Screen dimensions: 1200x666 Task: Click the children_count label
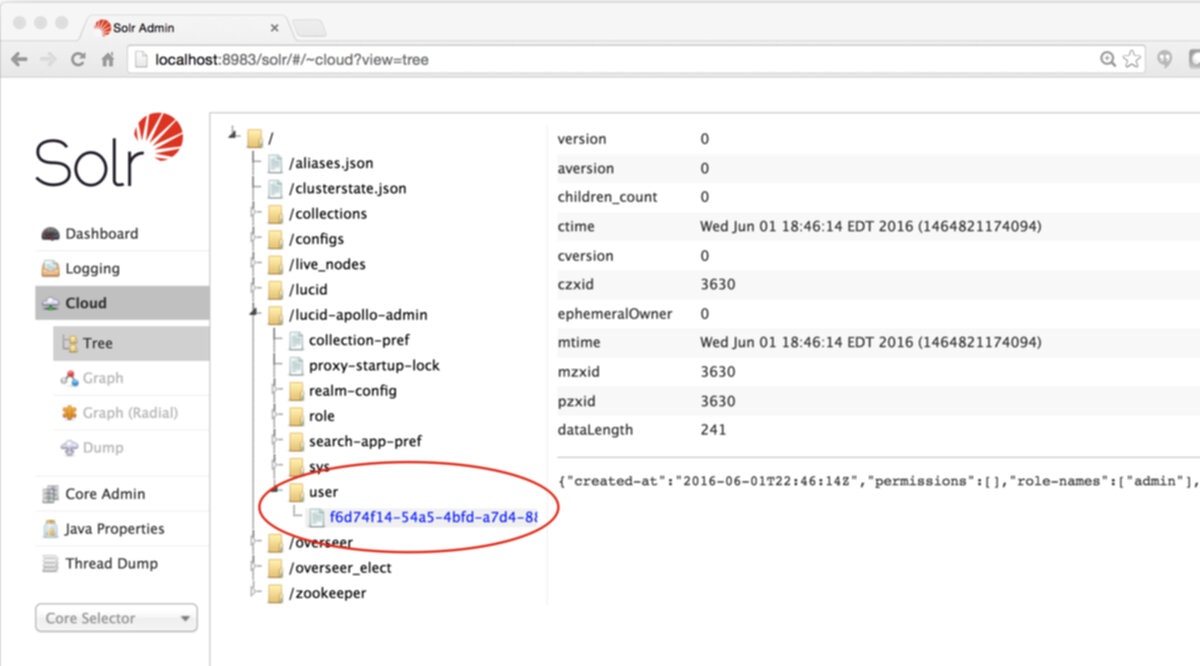tap(607, 197)
